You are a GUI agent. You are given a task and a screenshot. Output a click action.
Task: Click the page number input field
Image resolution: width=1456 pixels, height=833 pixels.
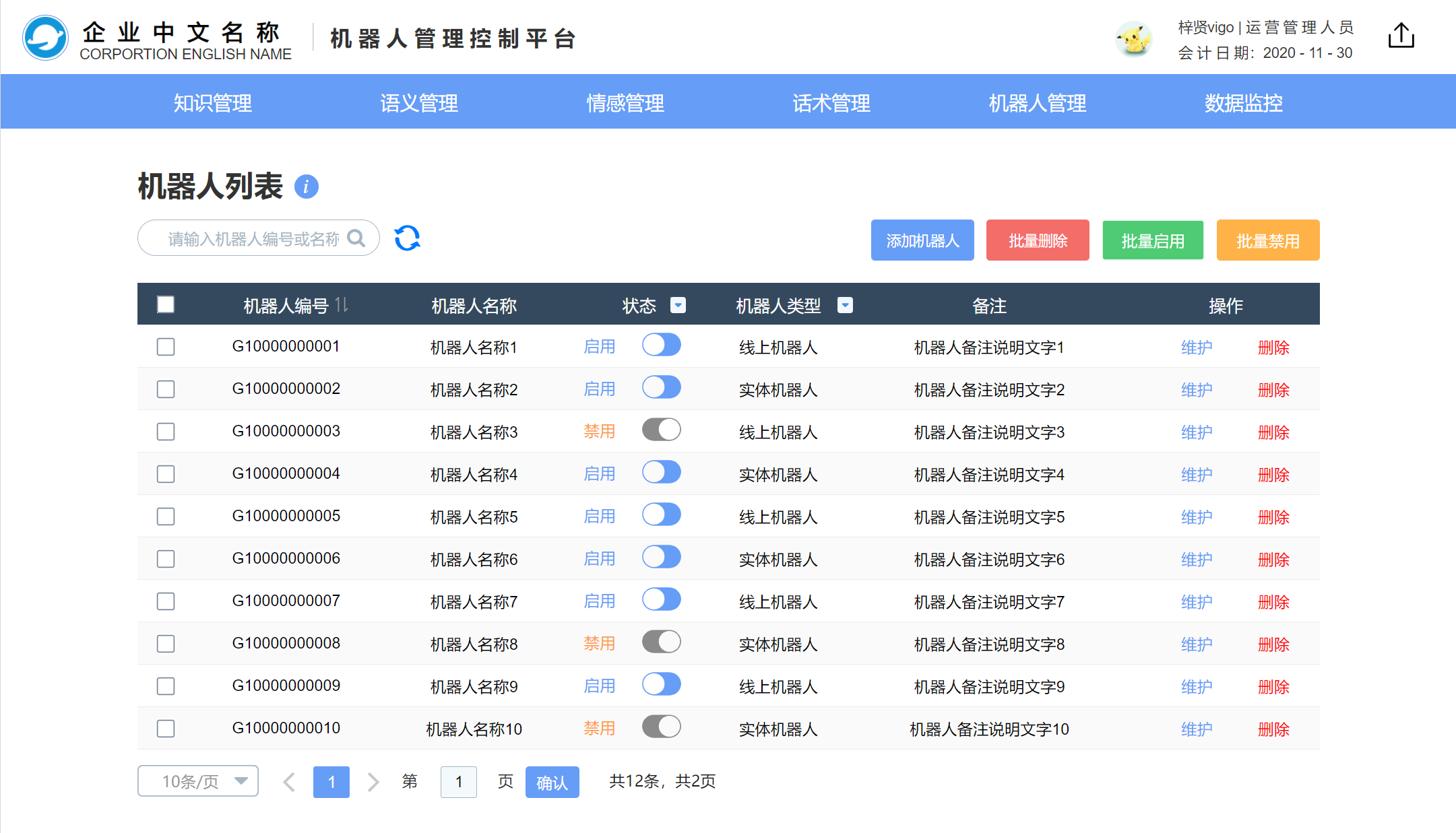tap(458, 782)
